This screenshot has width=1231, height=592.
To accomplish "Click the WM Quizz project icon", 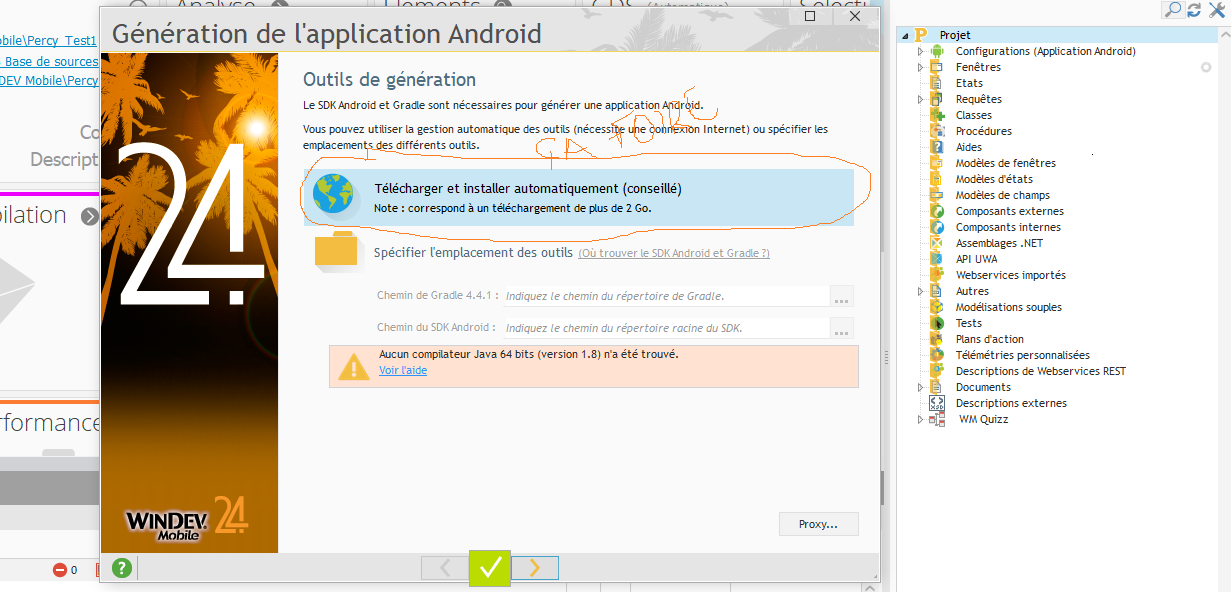I will click(x=937, y=420).
